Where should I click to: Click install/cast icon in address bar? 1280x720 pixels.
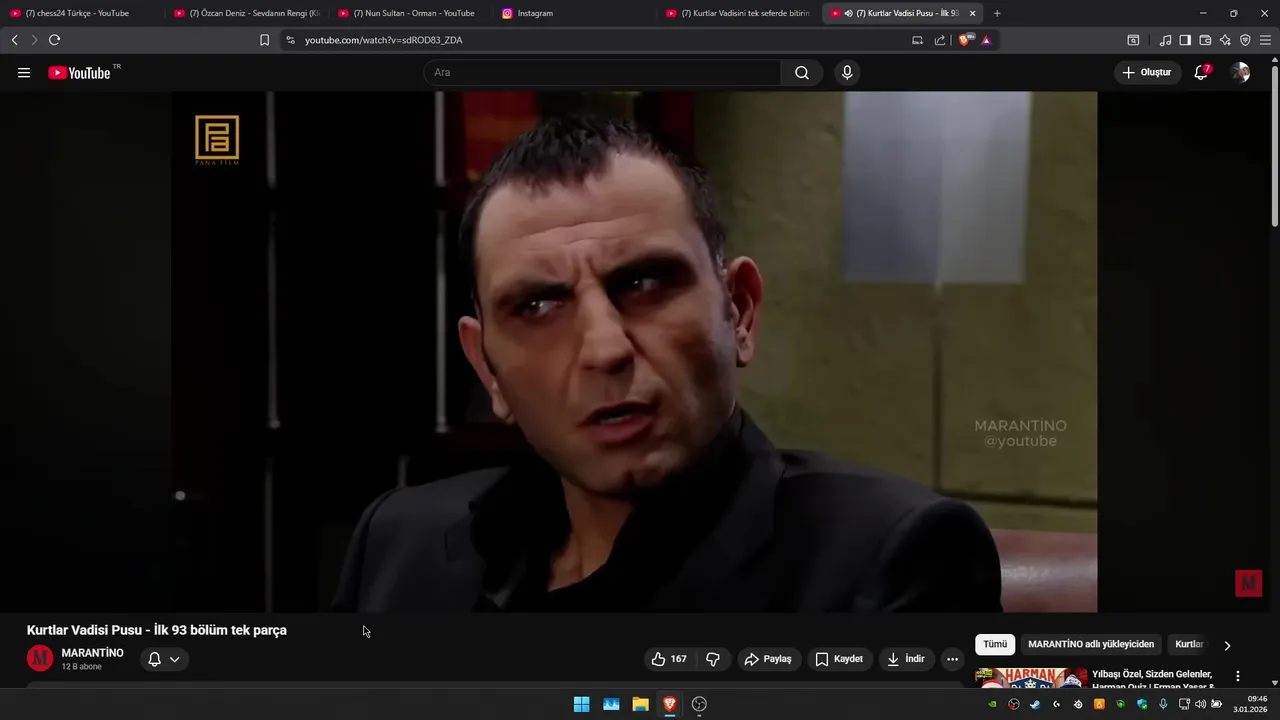(x=917, y=40)
